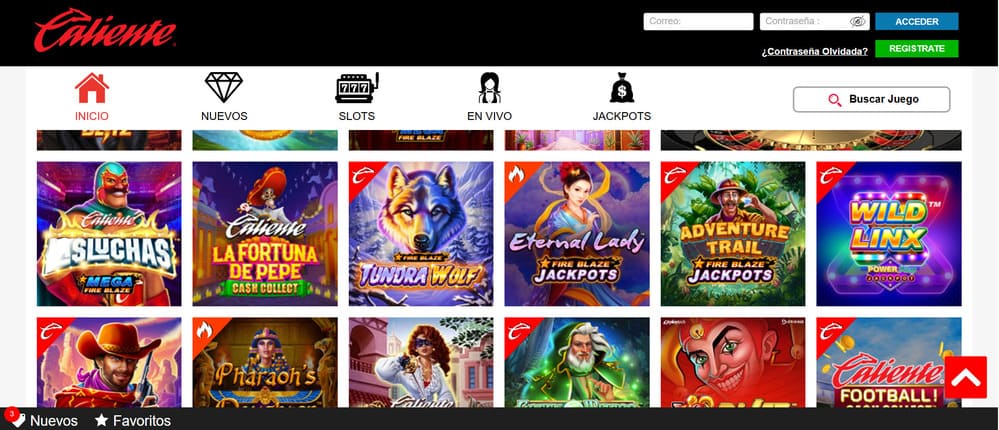Click the Jackpots money bag icon

coord(622,88)
